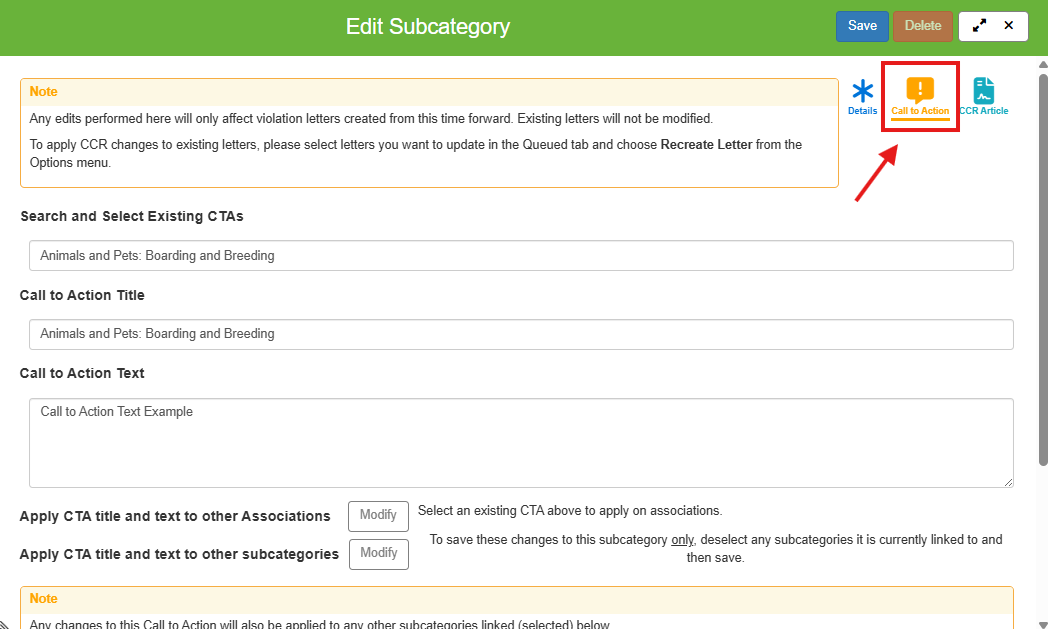Image resolution: width=1048 pixels, height=629 pixels.
Task: Close the Edit Subcategory dialog with X
Action: pyautogui.click(x=1009, y=26)
